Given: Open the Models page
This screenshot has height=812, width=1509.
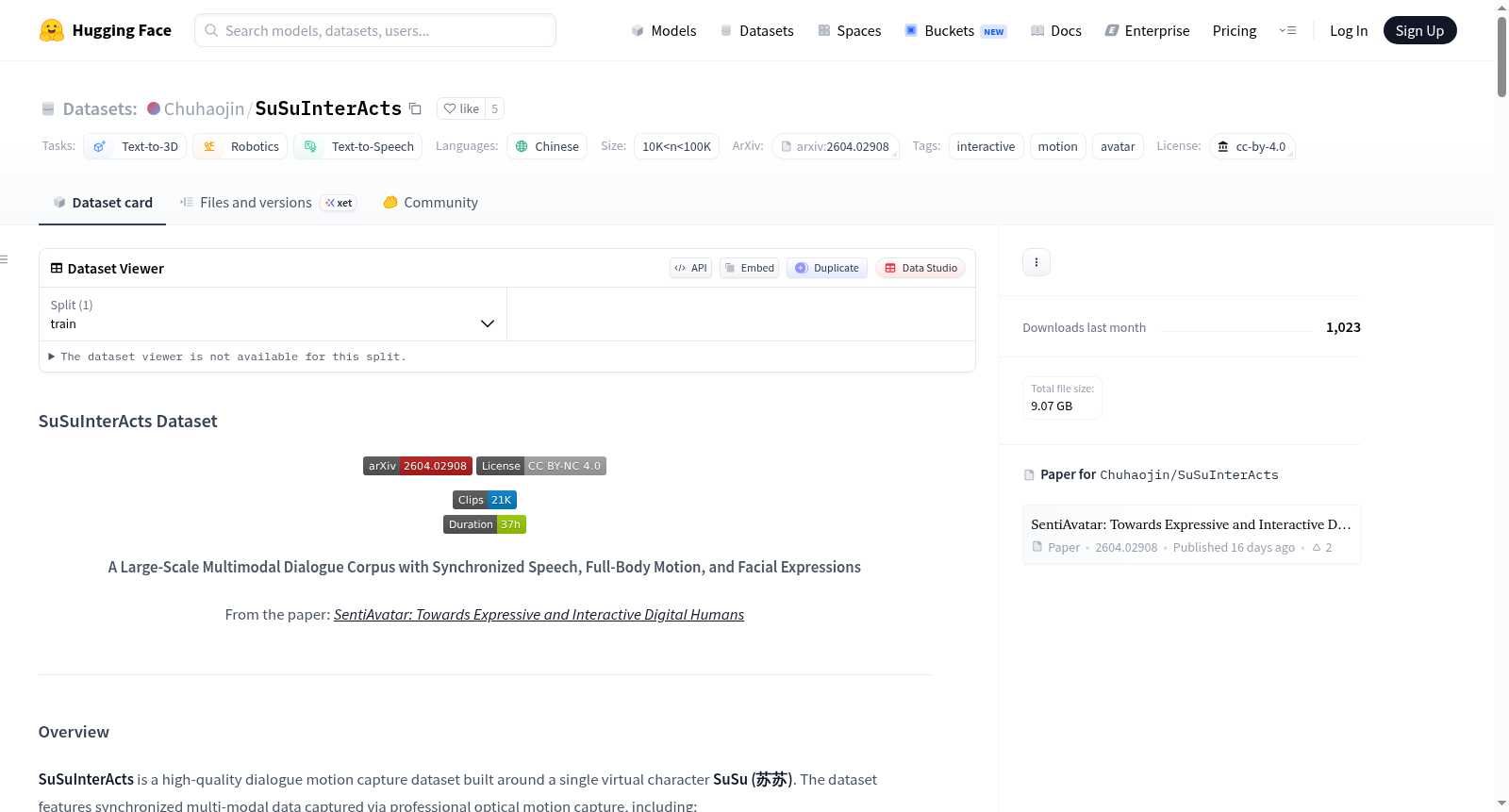Looking at the screenshot, I should (664, 31).
